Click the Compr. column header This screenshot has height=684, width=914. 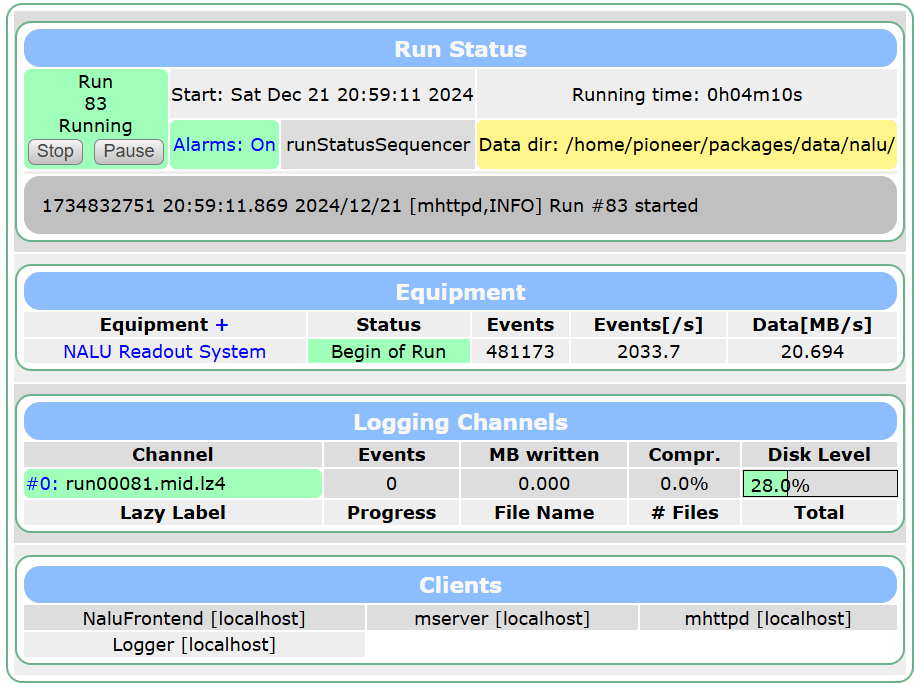pos(684,455)
